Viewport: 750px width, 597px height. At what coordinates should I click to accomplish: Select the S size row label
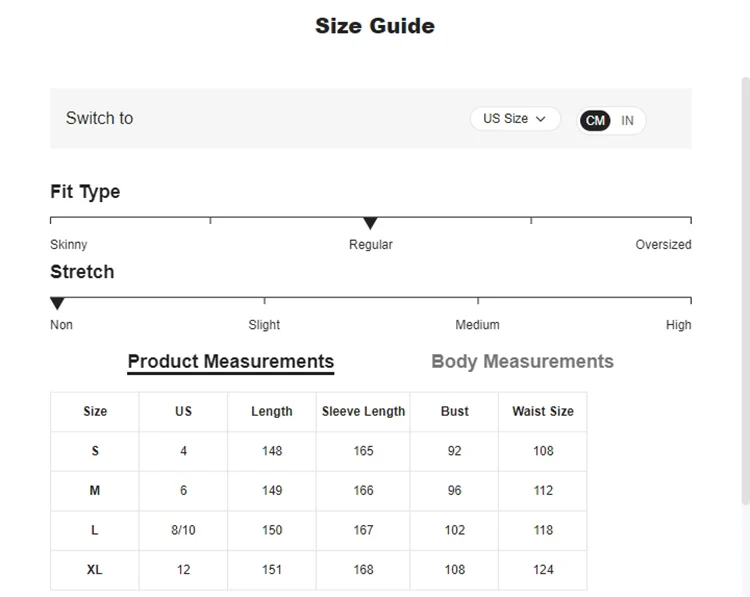[x=95, y=451]
